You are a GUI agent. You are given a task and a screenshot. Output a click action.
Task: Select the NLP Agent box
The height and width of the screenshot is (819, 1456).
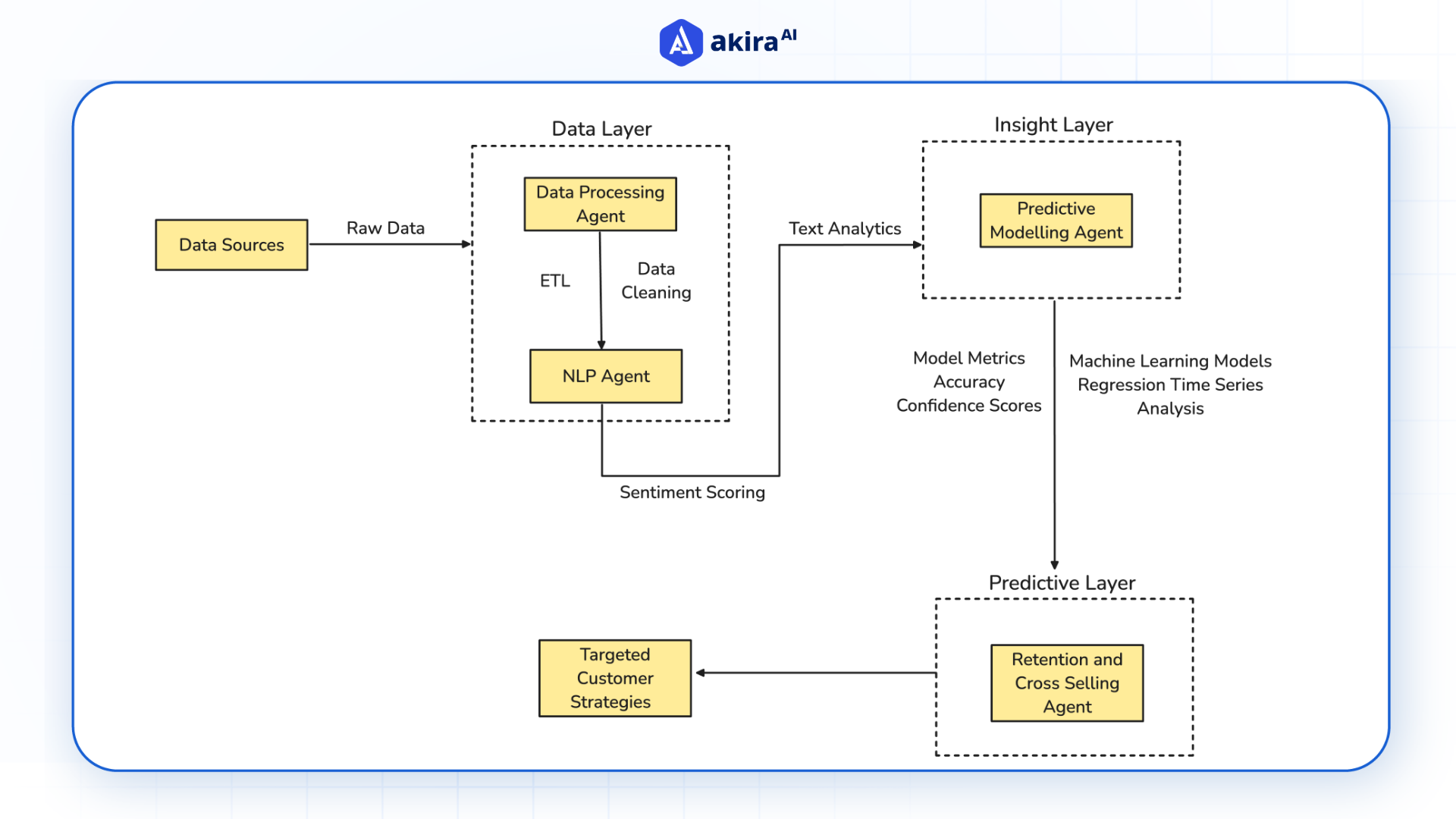[x=605, y=375]
